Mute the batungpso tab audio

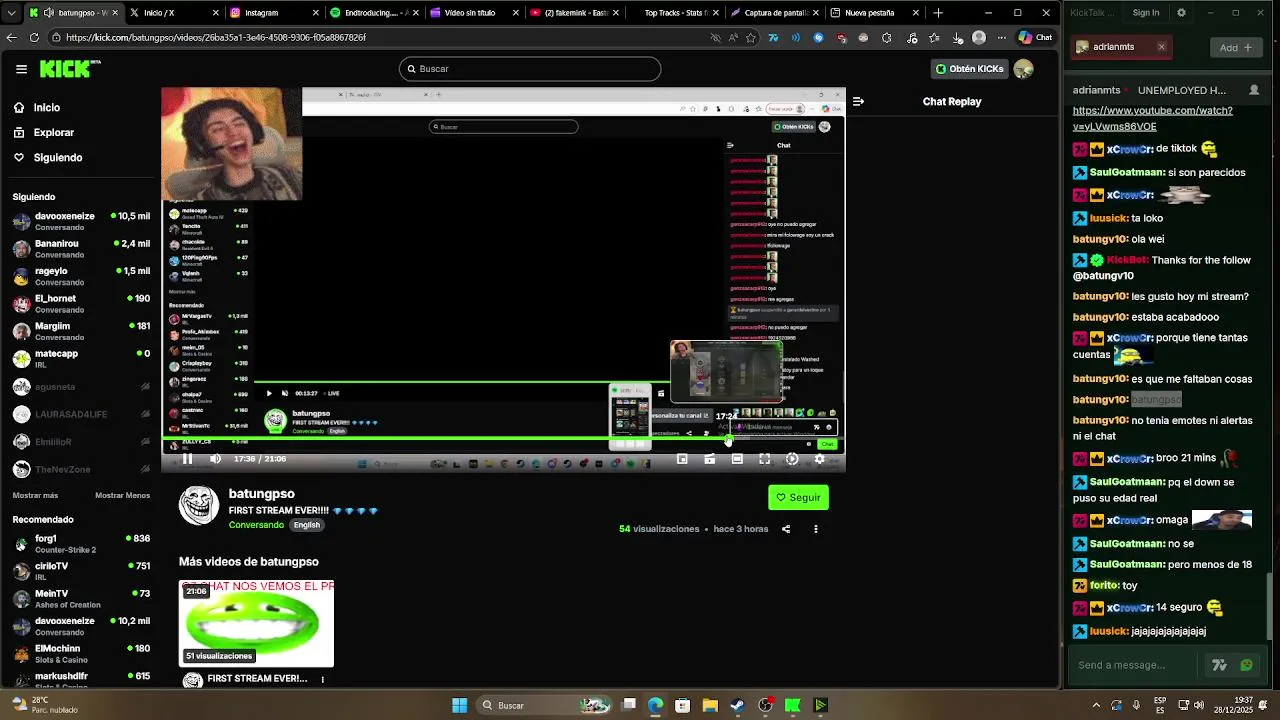click(48, 13)
